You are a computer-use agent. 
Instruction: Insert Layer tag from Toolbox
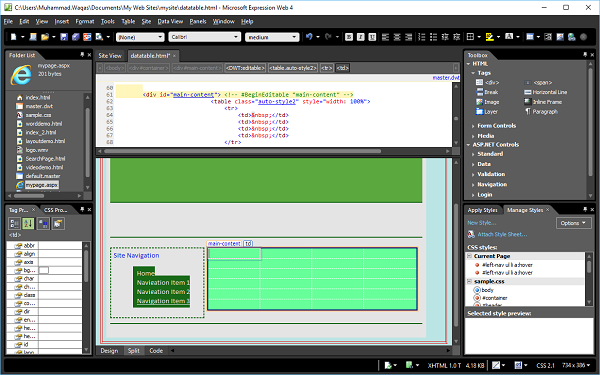[x=487, y=112]
